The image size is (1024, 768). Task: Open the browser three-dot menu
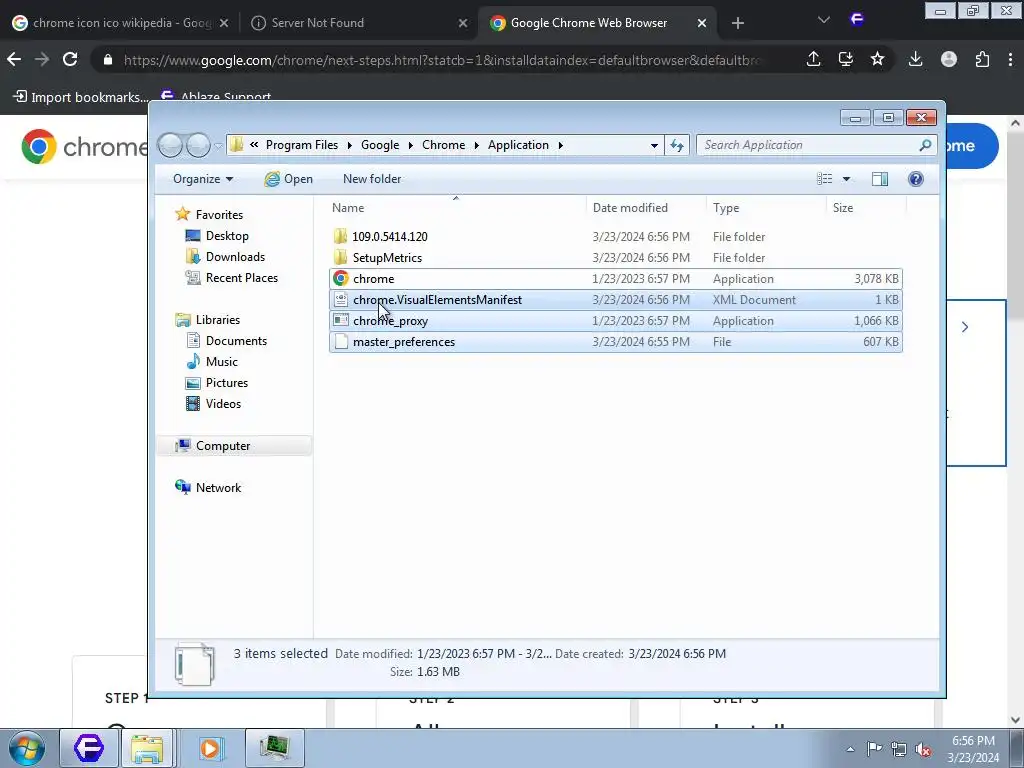(x=1010, y=59)
